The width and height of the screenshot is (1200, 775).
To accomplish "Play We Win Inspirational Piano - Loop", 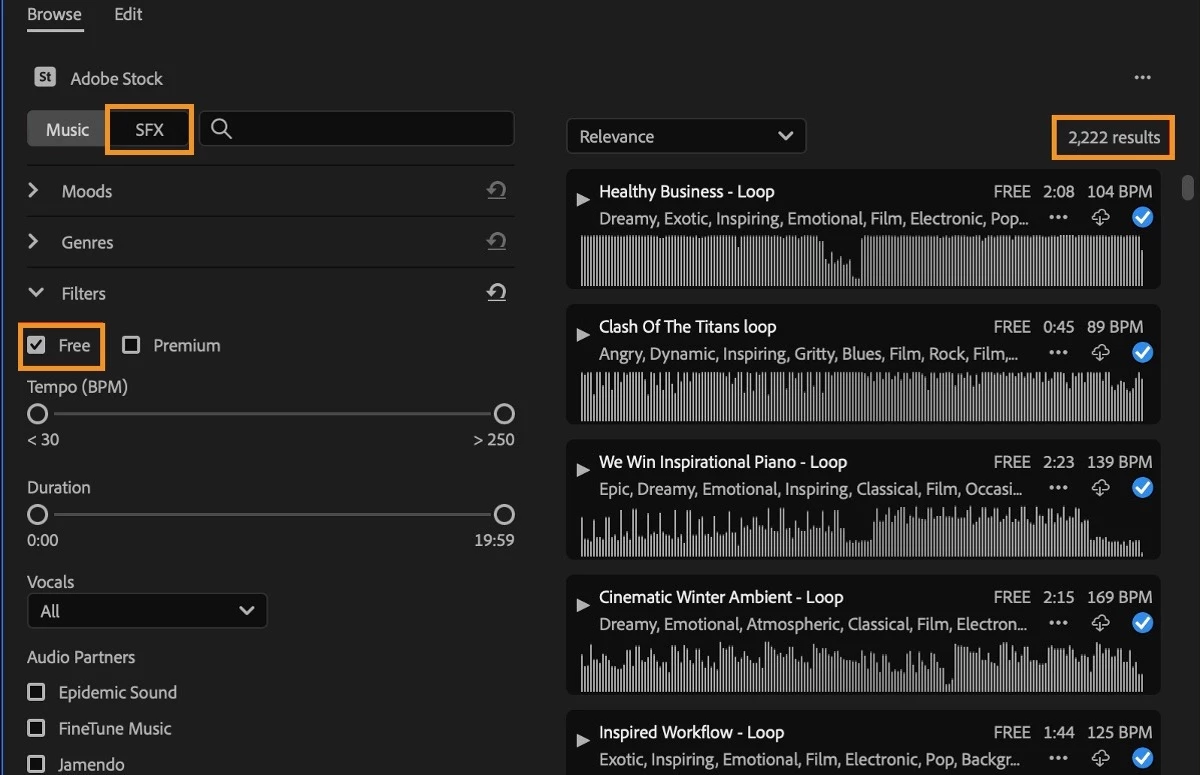I will (583, 470).
